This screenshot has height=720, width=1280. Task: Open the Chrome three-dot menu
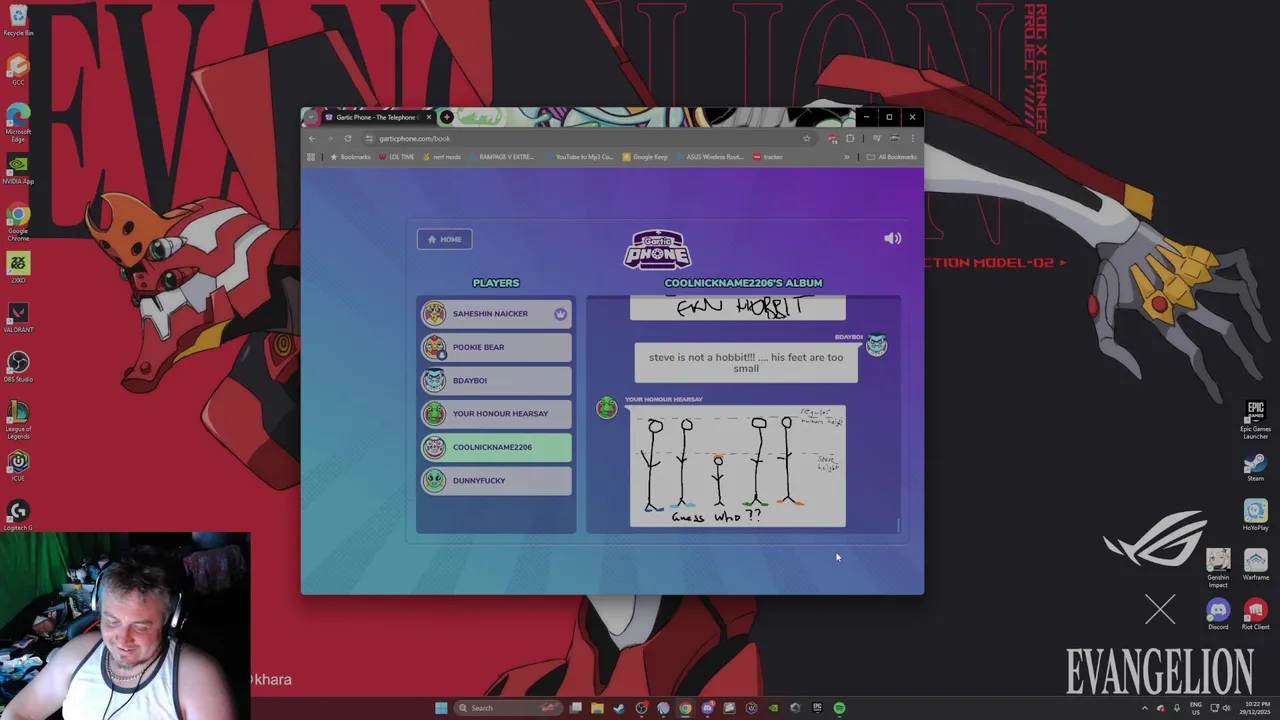(x=912, y=138)
